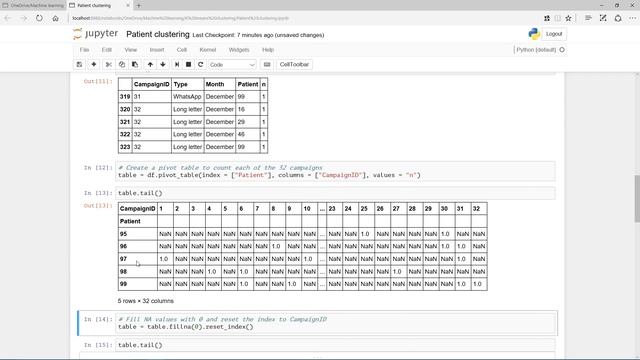
Task: Open the browser Hub lines icon
Action: click(x=588, y=18)
